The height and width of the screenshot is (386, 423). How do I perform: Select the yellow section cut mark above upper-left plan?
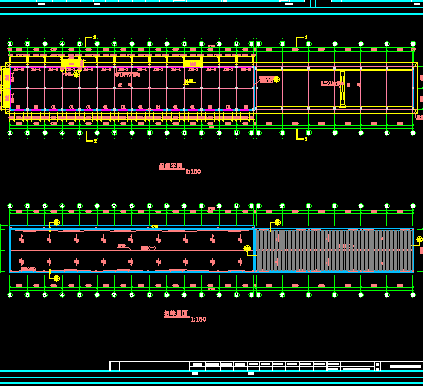coord(90,42)
